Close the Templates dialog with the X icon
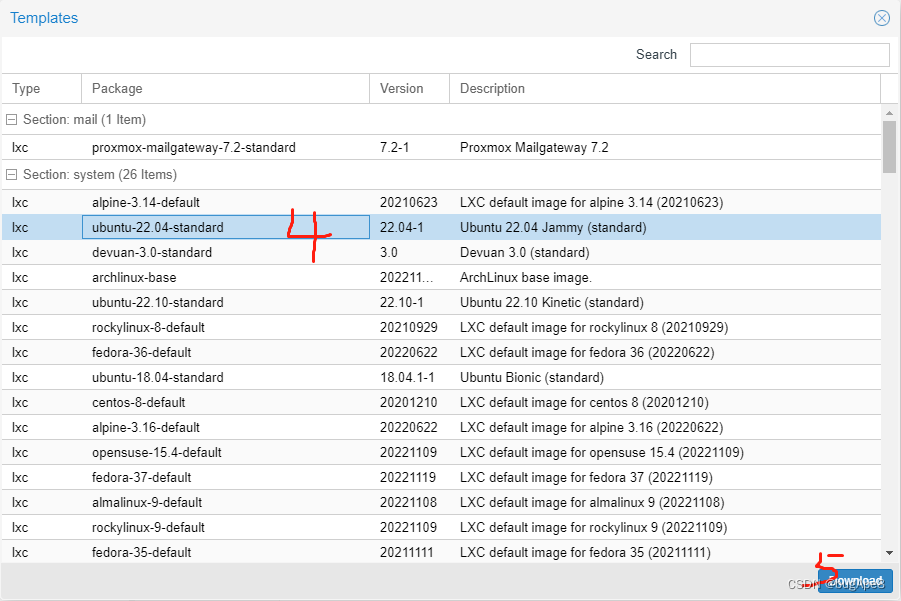Image resolution: width=901 pixels, height=601 pixels. pos(881,18)
